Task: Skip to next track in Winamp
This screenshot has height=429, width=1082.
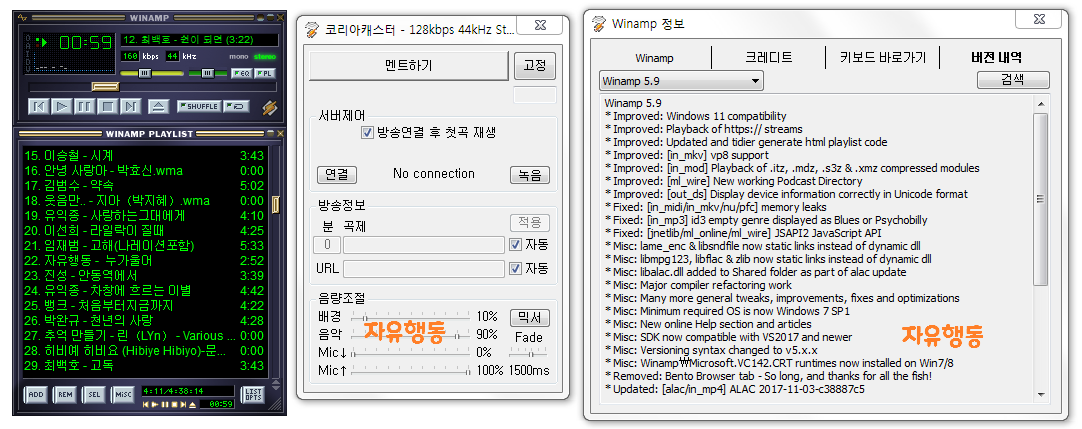Action: (130, 106)
